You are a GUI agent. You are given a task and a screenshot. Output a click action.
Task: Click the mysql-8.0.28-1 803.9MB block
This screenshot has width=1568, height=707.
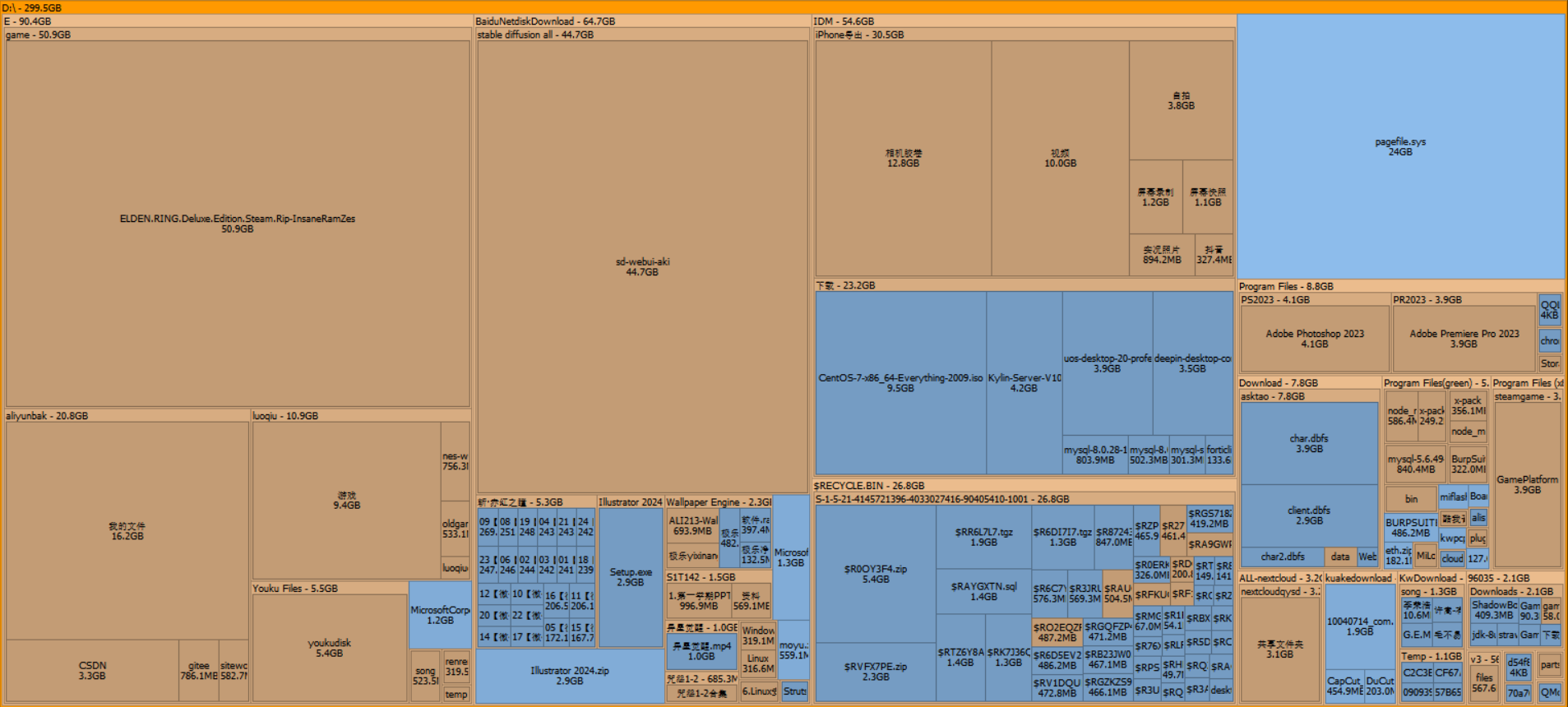[x=1095, y=455]
